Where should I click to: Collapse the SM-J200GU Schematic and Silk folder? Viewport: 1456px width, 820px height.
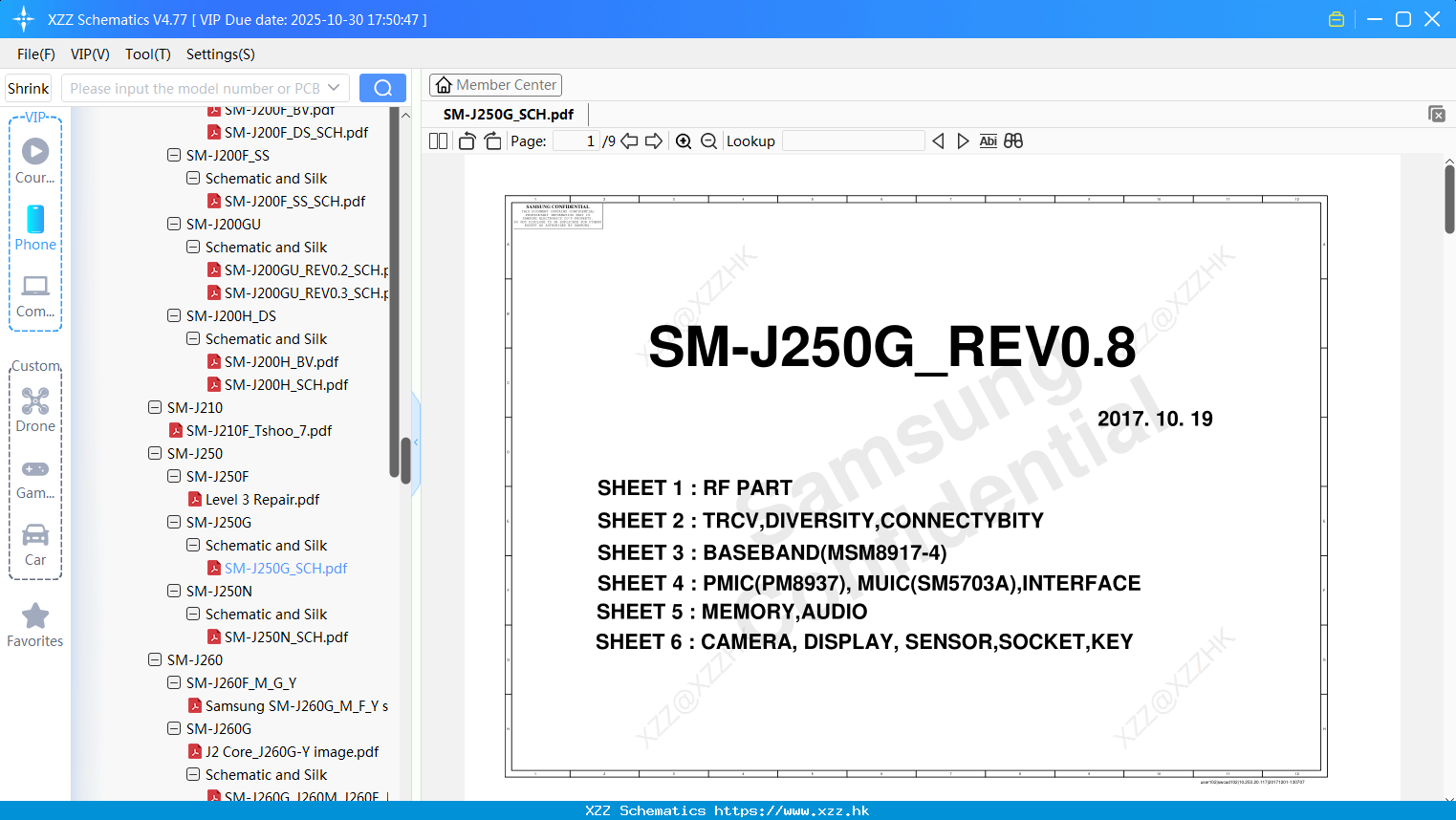191,247
